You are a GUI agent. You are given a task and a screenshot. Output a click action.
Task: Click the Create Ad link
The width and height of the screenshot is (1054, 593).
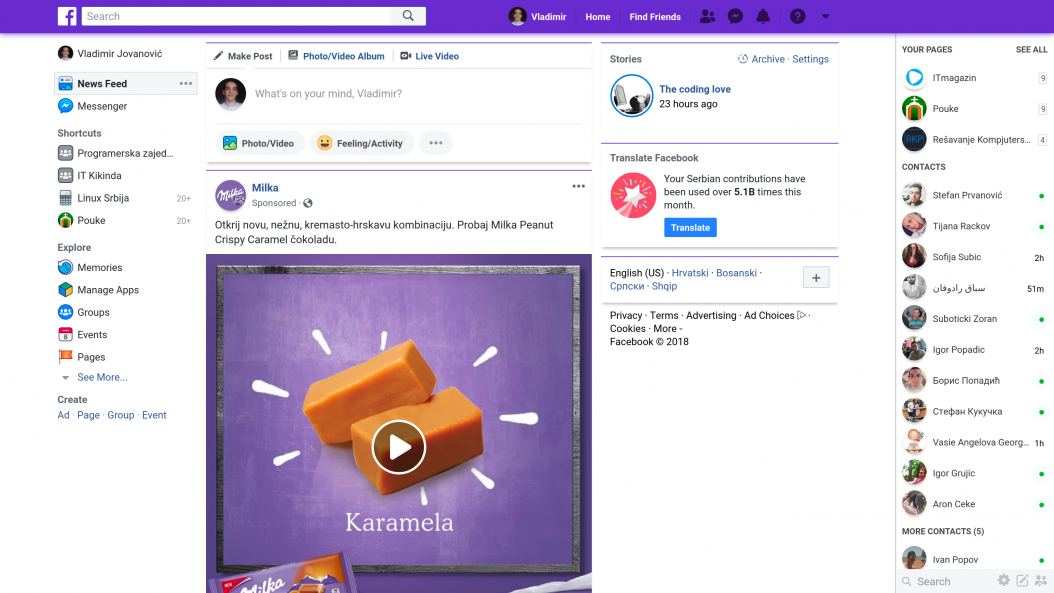point(63,415)
